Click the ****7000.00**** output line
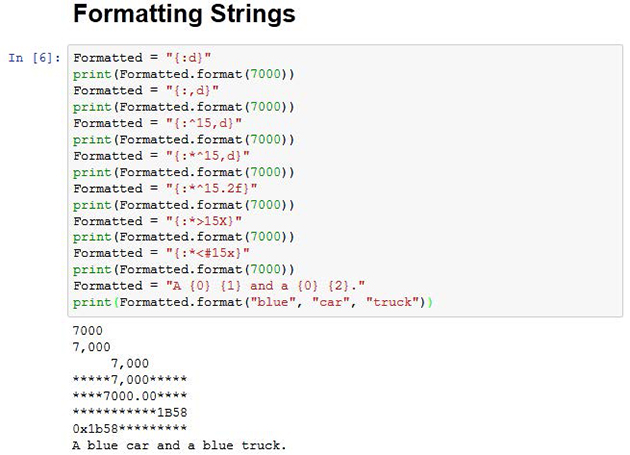The image size is (630, 455). 130,396
